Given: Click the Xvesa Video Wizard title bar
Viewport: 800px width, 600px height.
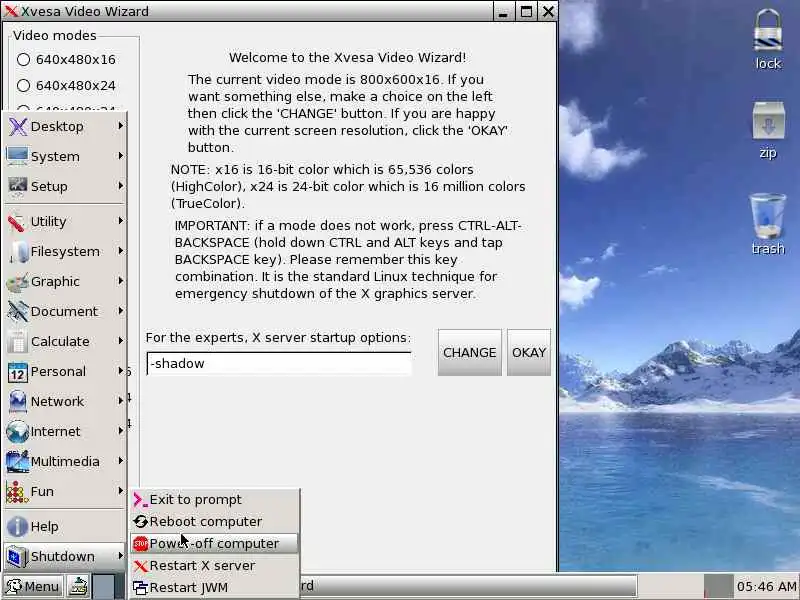Looking at the screenshot, I should click(x=247, y=11).
